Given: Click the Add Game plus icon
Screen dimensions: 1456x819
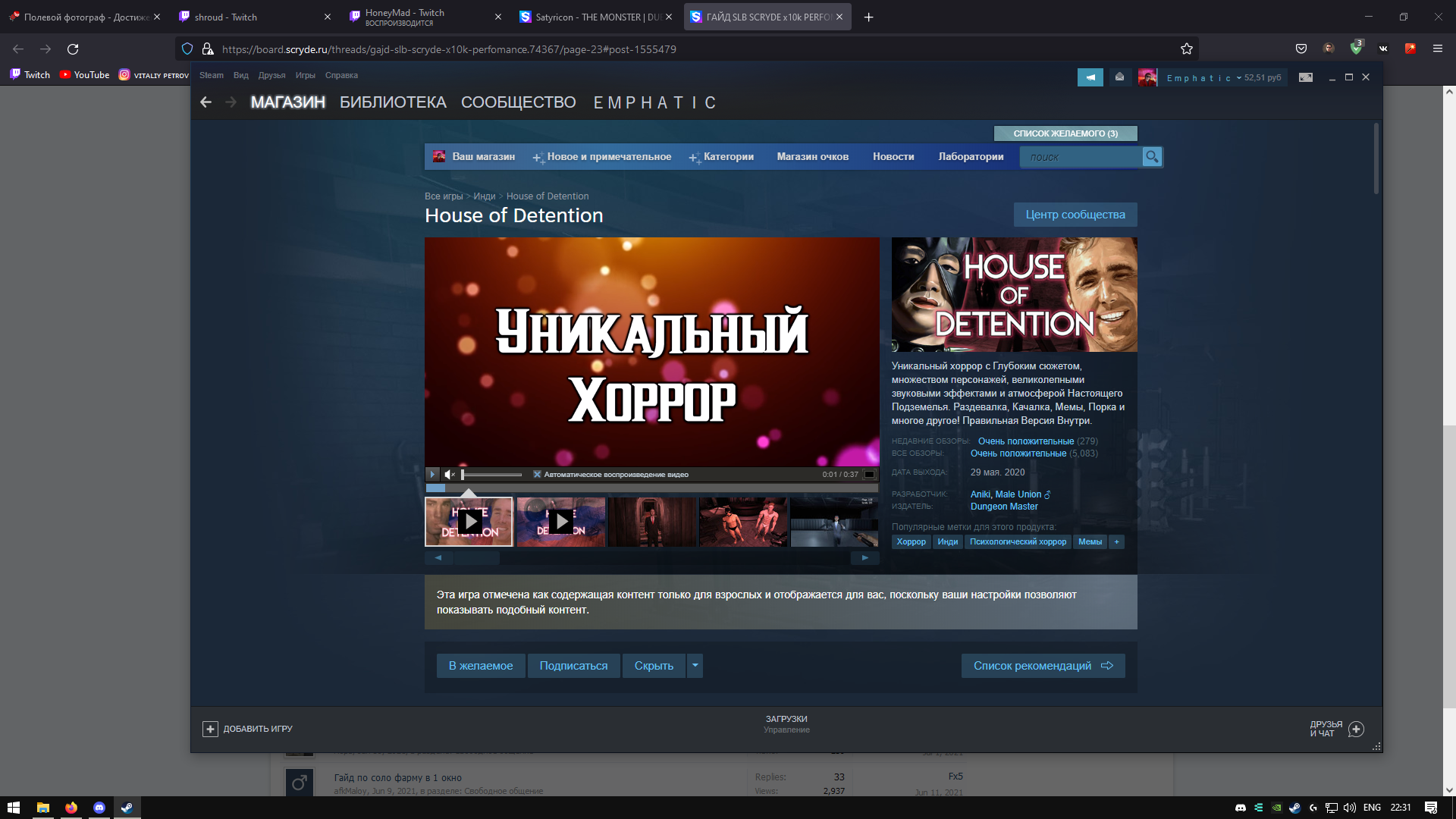Looking at the screenshot, I should 210,729.
